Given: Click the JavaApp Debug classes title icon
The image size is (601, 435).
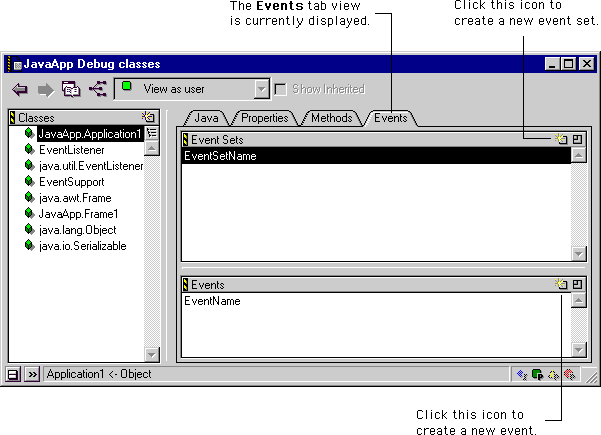Looking at the screenshot, I should 15,64.
